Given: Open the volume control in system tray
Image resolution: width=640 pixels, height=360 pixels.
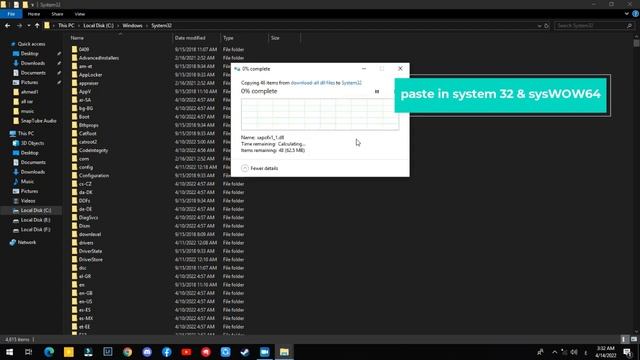Looking at the screenshot, I should click(574, 352).
